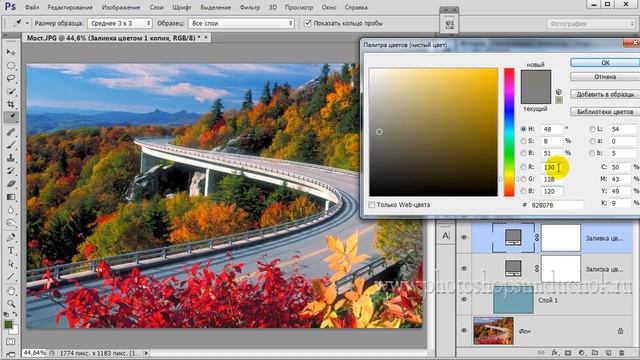
Task: Click the hex color field '828078'
Action: pyautogui.click(x=556, y=205)
